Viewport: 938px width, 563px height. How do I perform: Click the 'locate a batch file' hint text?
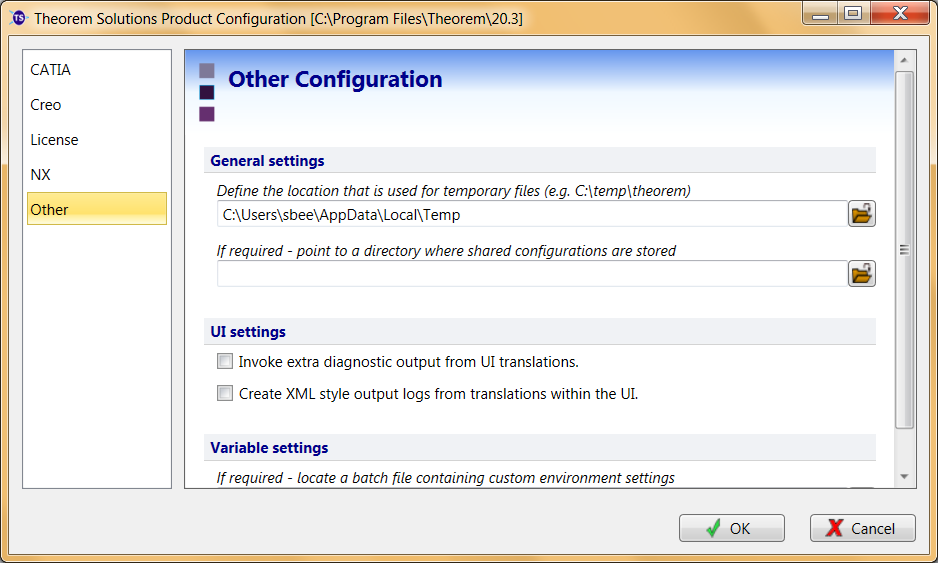tap(446, 478)
